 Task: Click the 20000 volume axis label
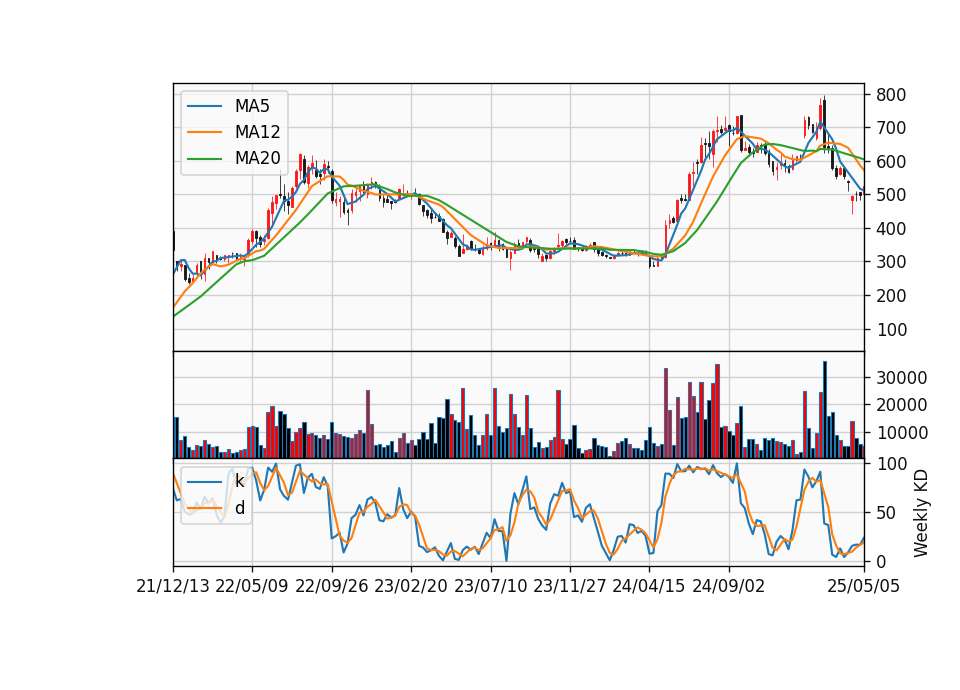[901, 405]
